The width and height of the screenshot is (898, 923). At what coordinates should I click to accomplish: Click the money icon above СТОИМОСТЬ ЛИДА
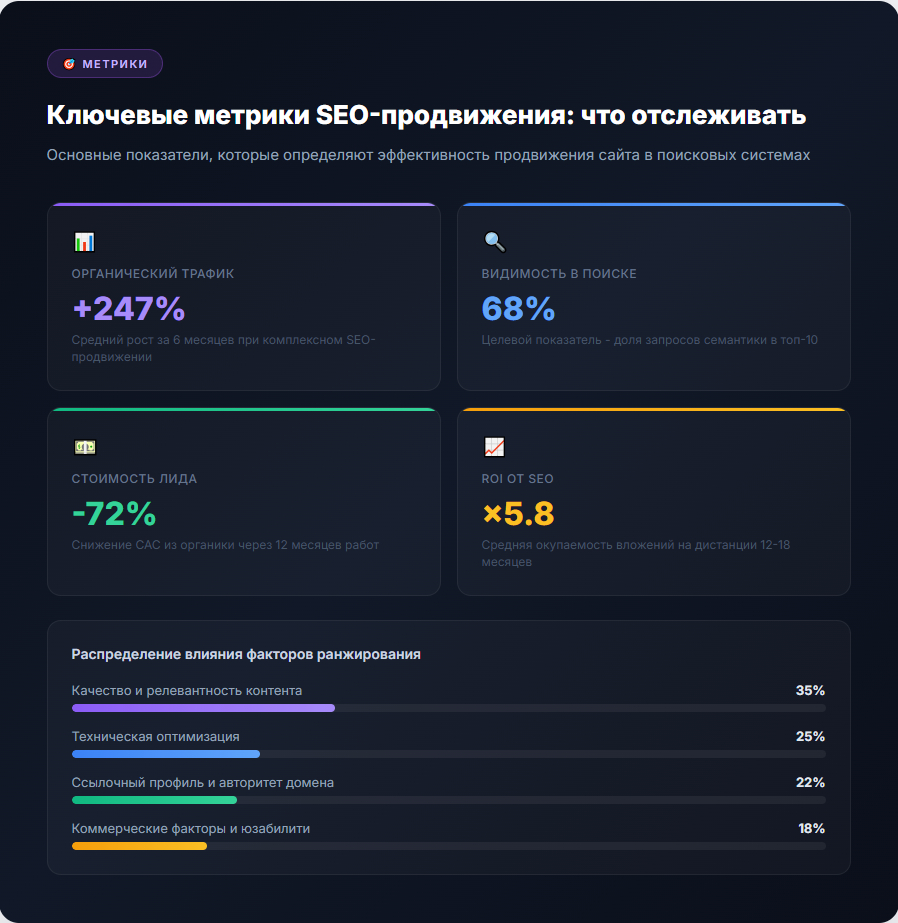click(84, 447)
